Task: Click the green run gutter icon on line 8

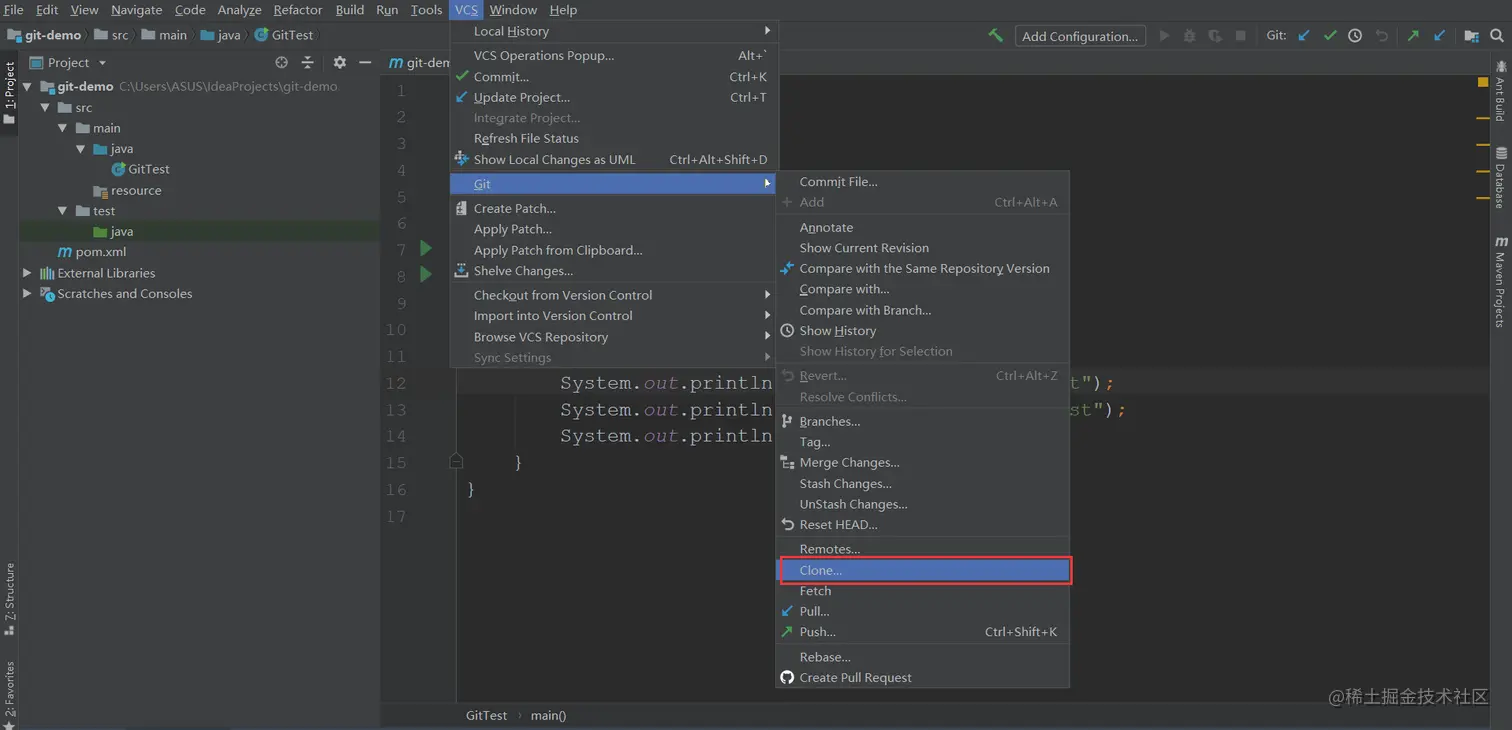Action: tap(426, 274)
